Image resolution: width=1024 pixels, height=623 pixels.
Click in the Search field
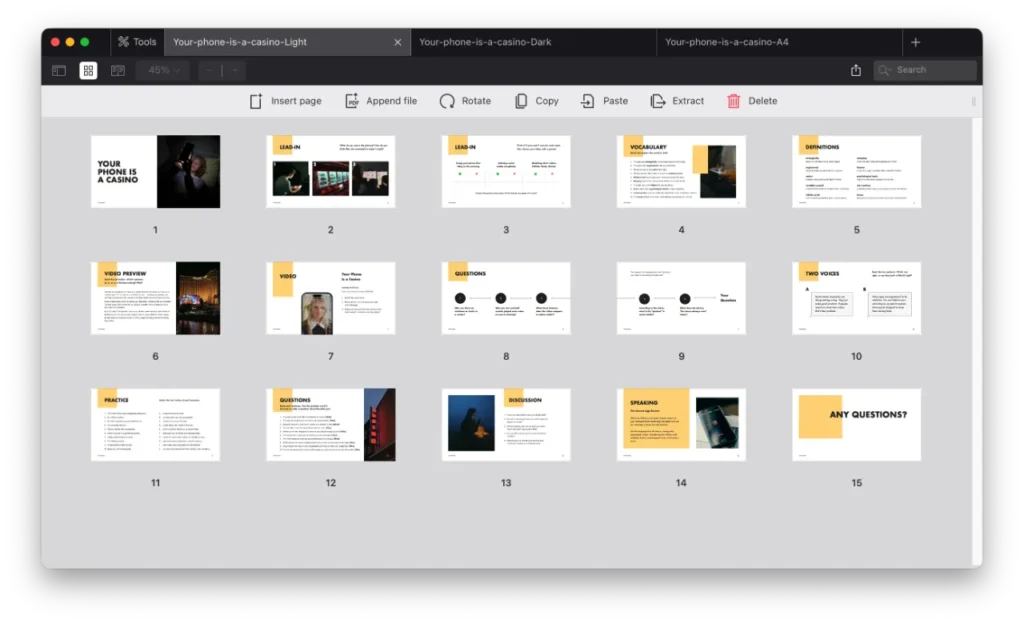pos(932,70)
